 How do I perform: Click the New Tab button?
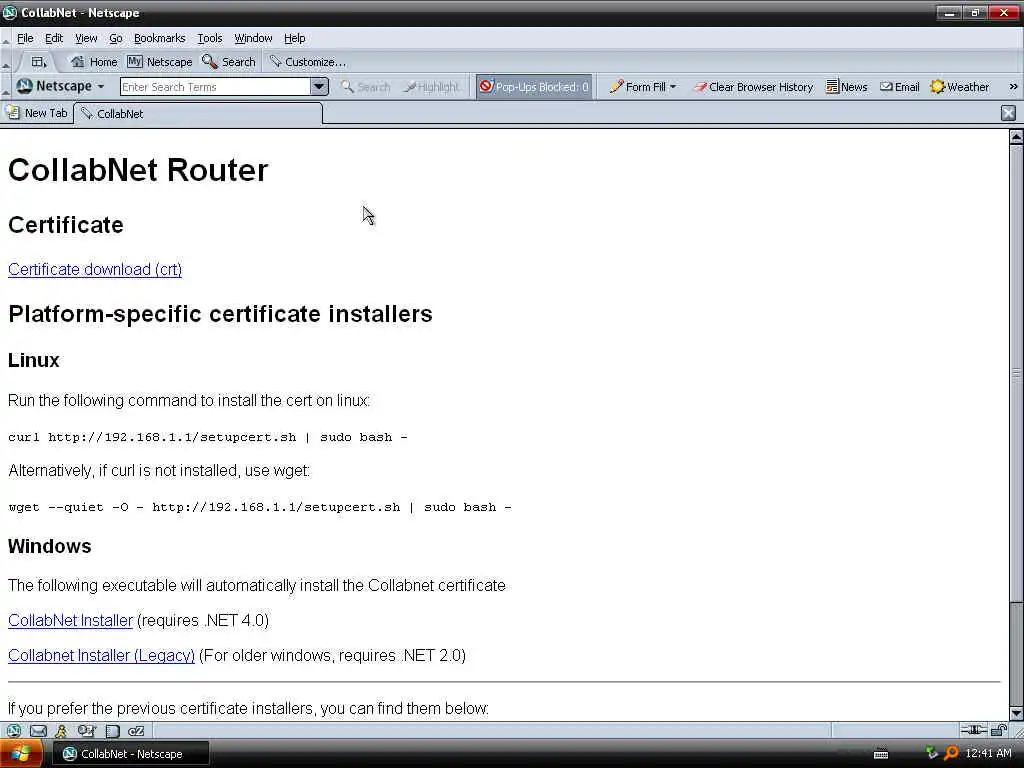pyautogui.click(x=37, y=113)
